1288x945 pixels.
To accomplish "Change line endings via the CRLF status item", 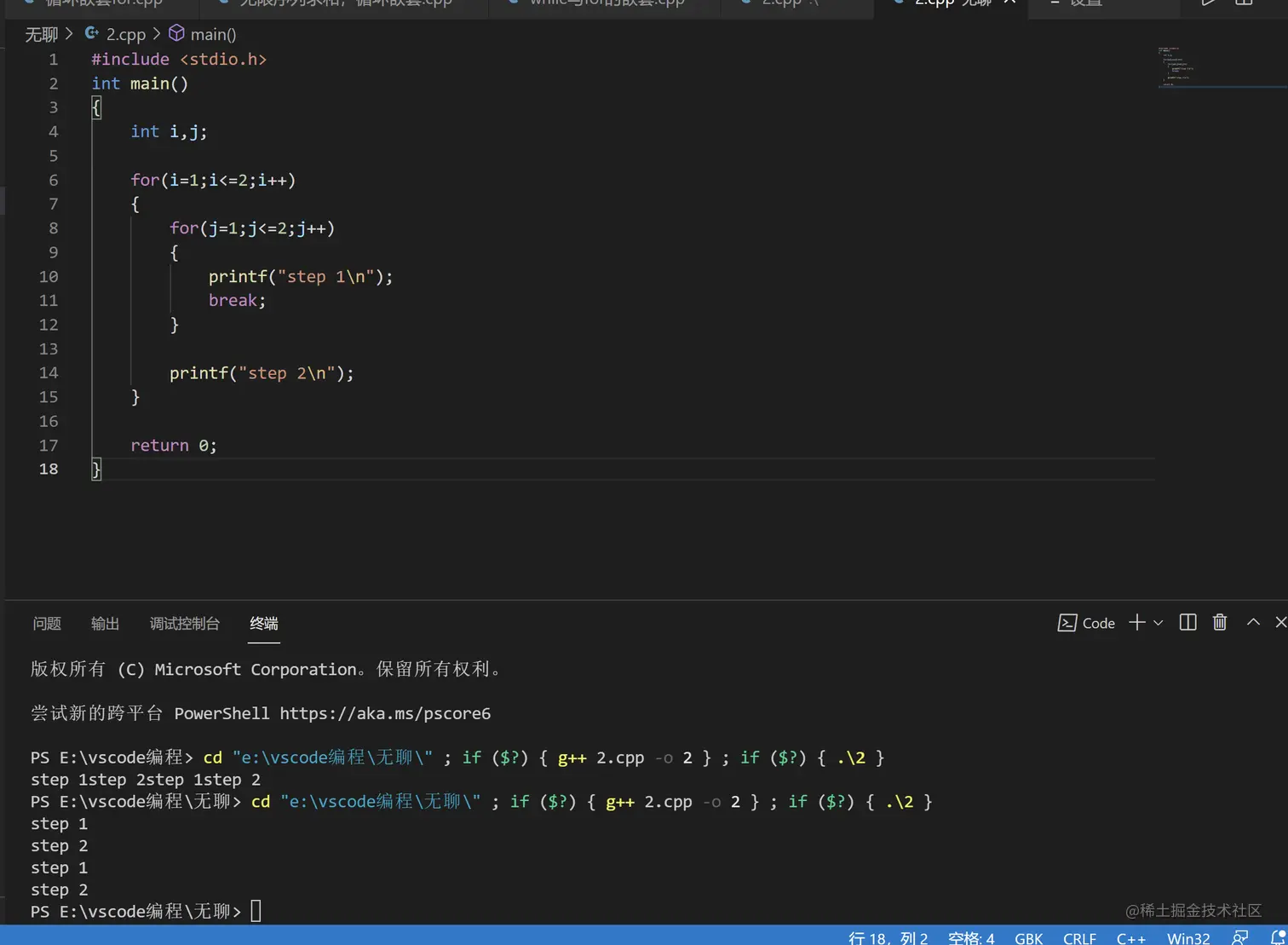I will coord(1079,937).
